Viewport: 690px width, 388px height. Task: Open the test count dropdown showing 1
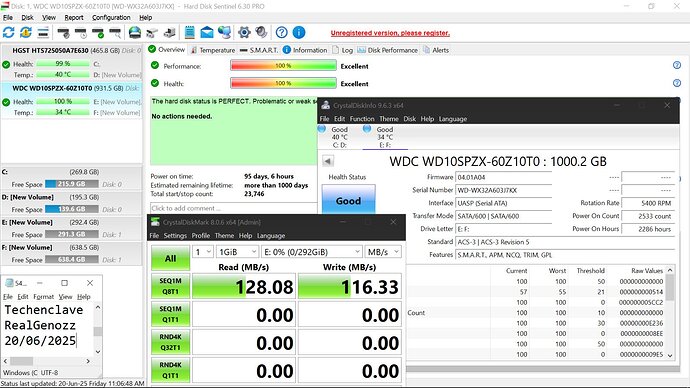[x=203, y=252]
